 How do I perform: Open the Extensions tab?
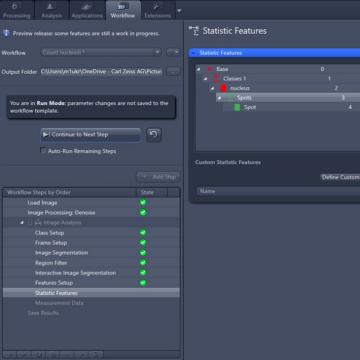158,10
